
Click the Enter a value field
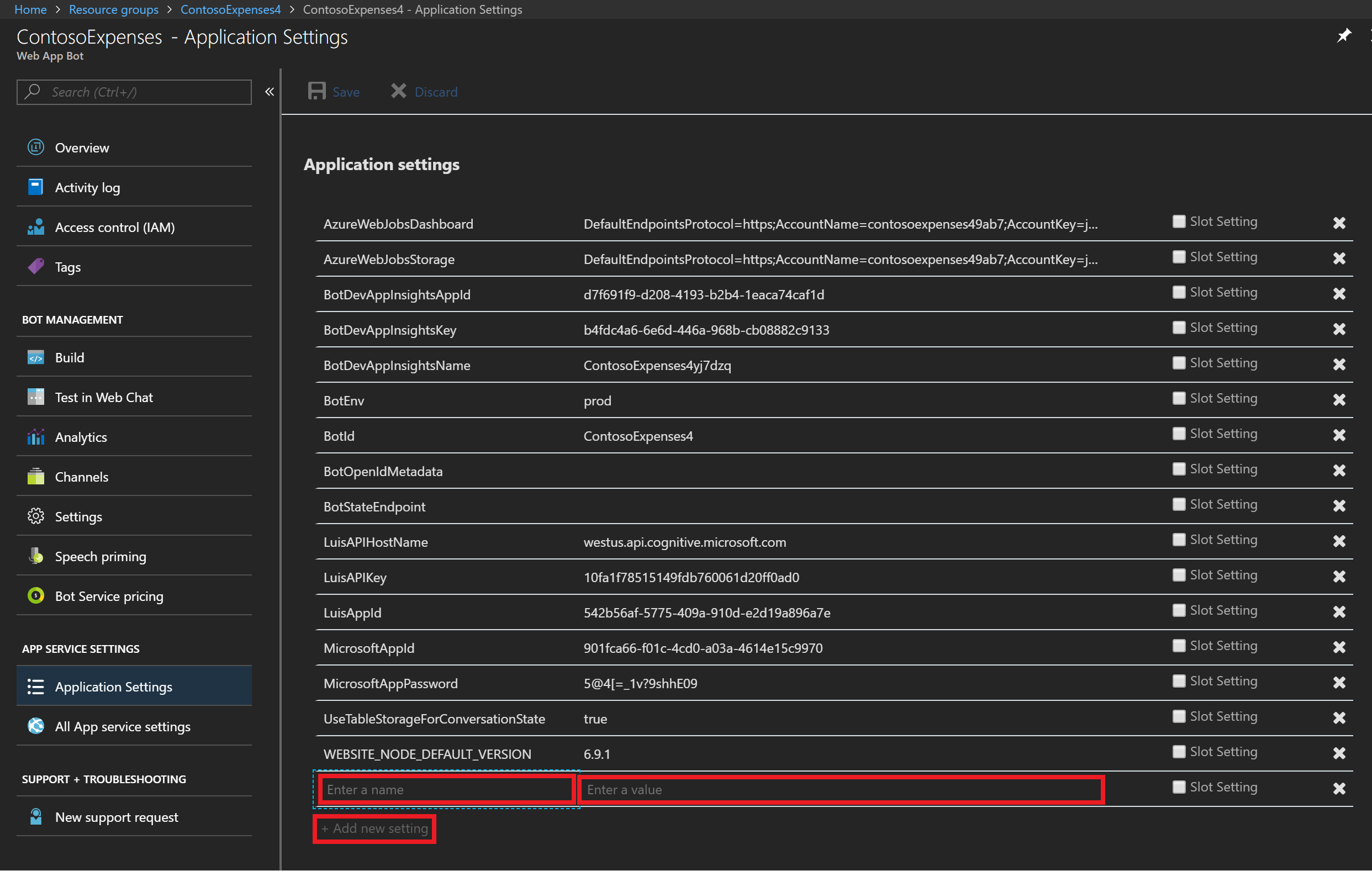[x=842, y=789]
